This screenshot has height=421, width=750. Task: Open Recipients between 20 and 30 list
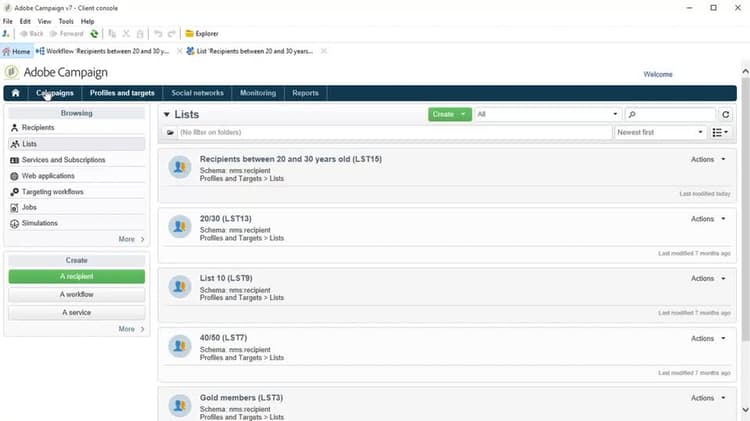click(291, 159)
